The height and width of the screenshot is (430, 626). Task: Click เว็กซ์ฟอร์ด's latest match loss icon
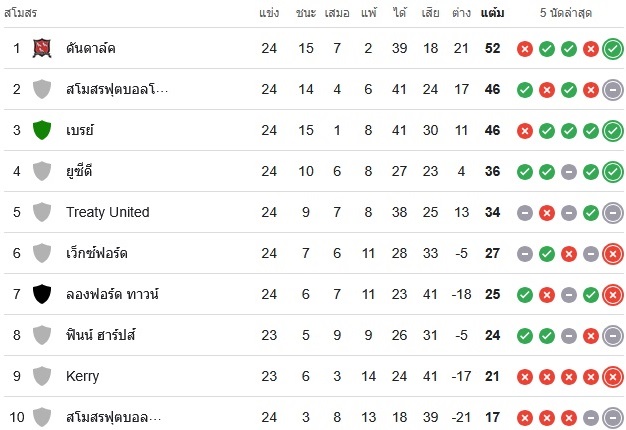click(613, 254)
